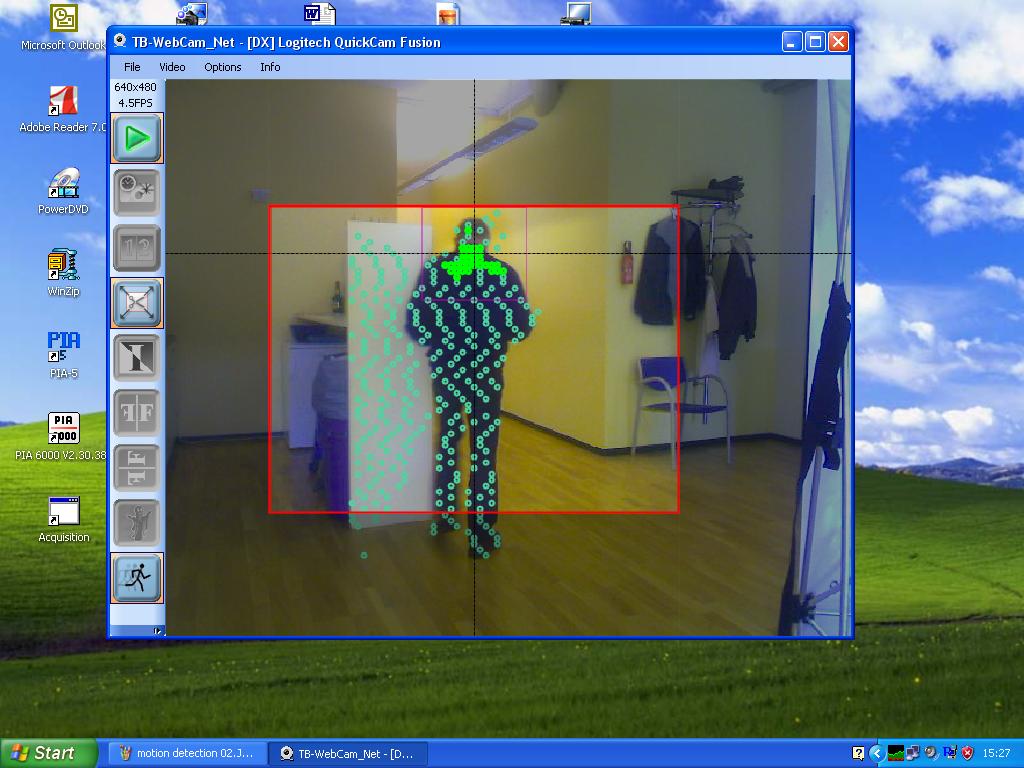The width and height of the screenshot is (1024, 768).
Task: Close the TB-WebCam_Net window
Action: tap(838, 42)
